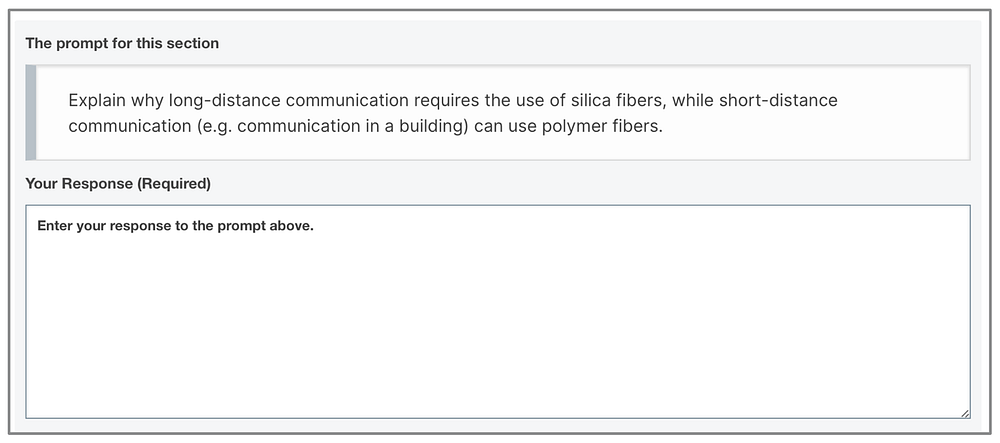Click the word 'prompt' in the section heading

(x=78, y=43)
